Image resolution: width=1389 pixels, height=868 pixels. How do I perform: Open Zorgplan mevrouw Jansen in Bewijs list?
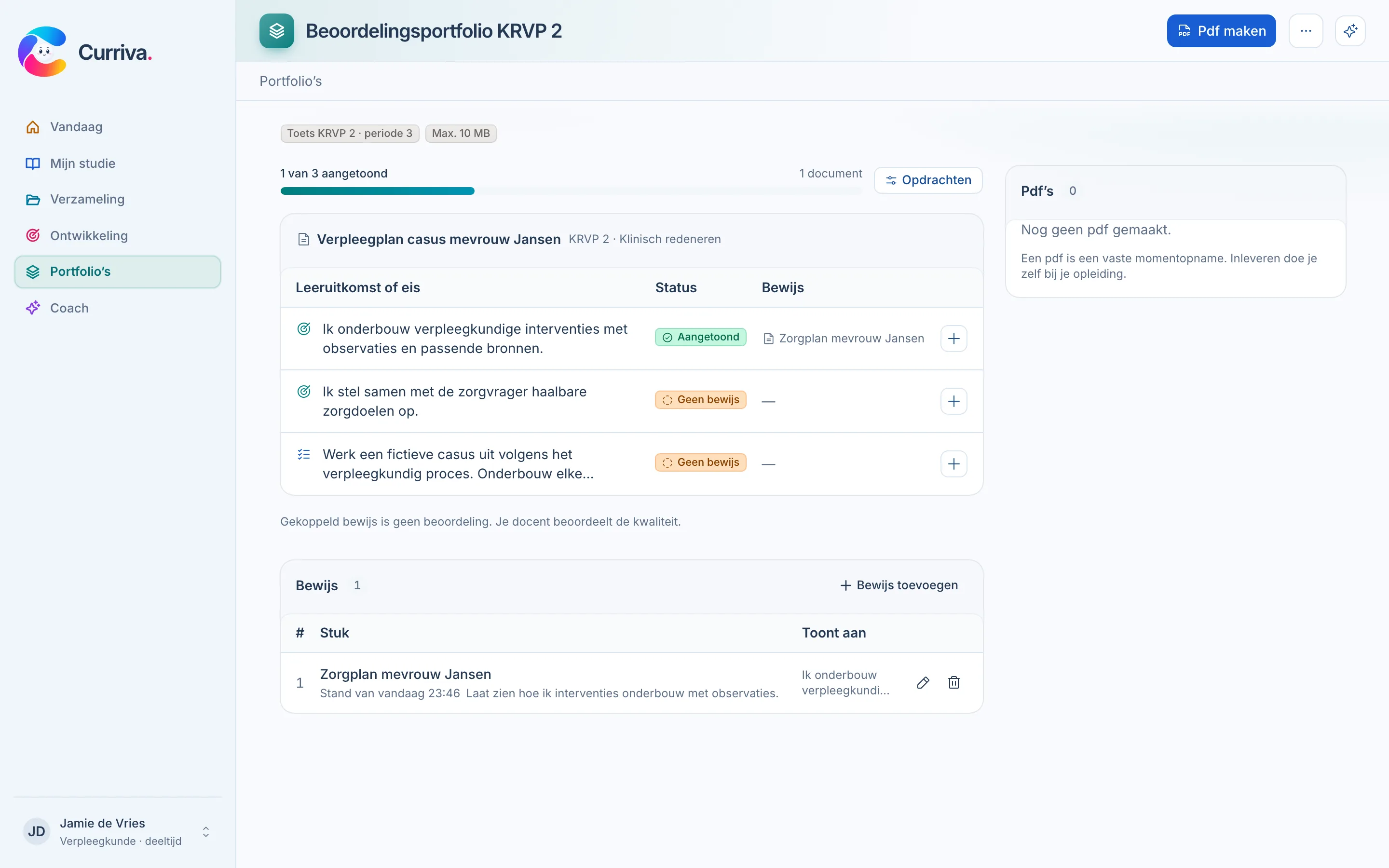click(405, 674)
